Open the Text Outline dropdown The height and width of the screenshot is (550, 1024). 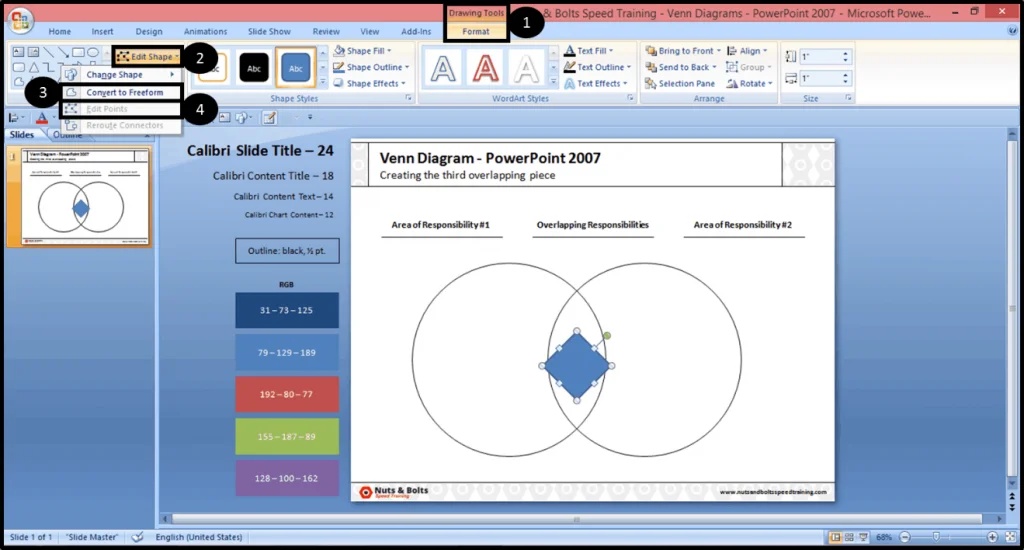coord(598,67)
